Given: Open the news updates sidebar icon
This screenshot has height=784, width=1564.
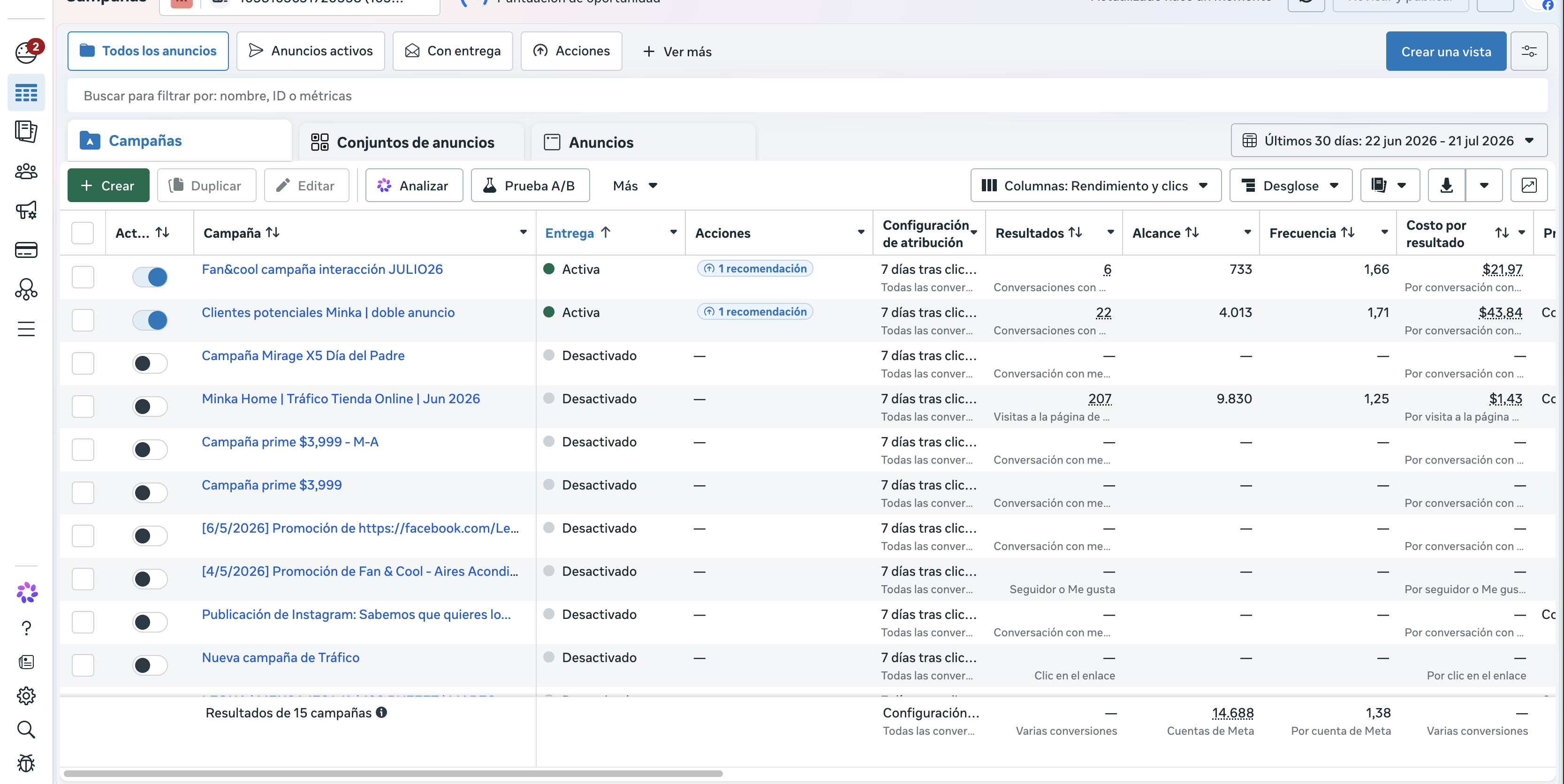Looking at the screenshot, I should pos(26,662).
